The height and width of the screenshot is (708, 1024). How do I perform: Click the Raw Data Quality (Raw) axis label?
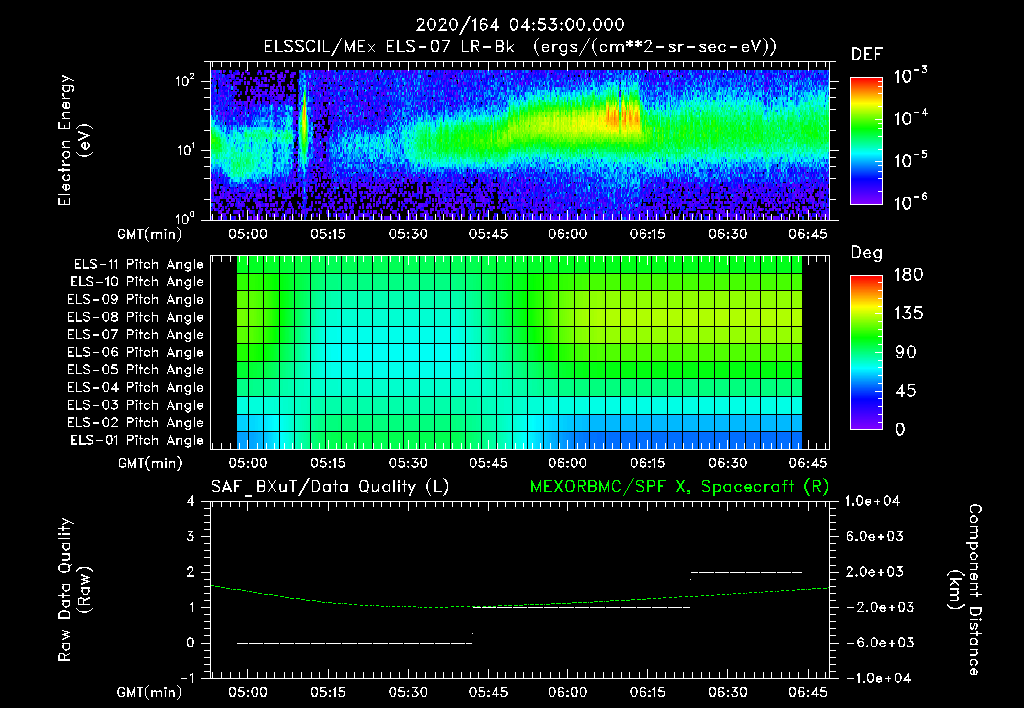74,590
